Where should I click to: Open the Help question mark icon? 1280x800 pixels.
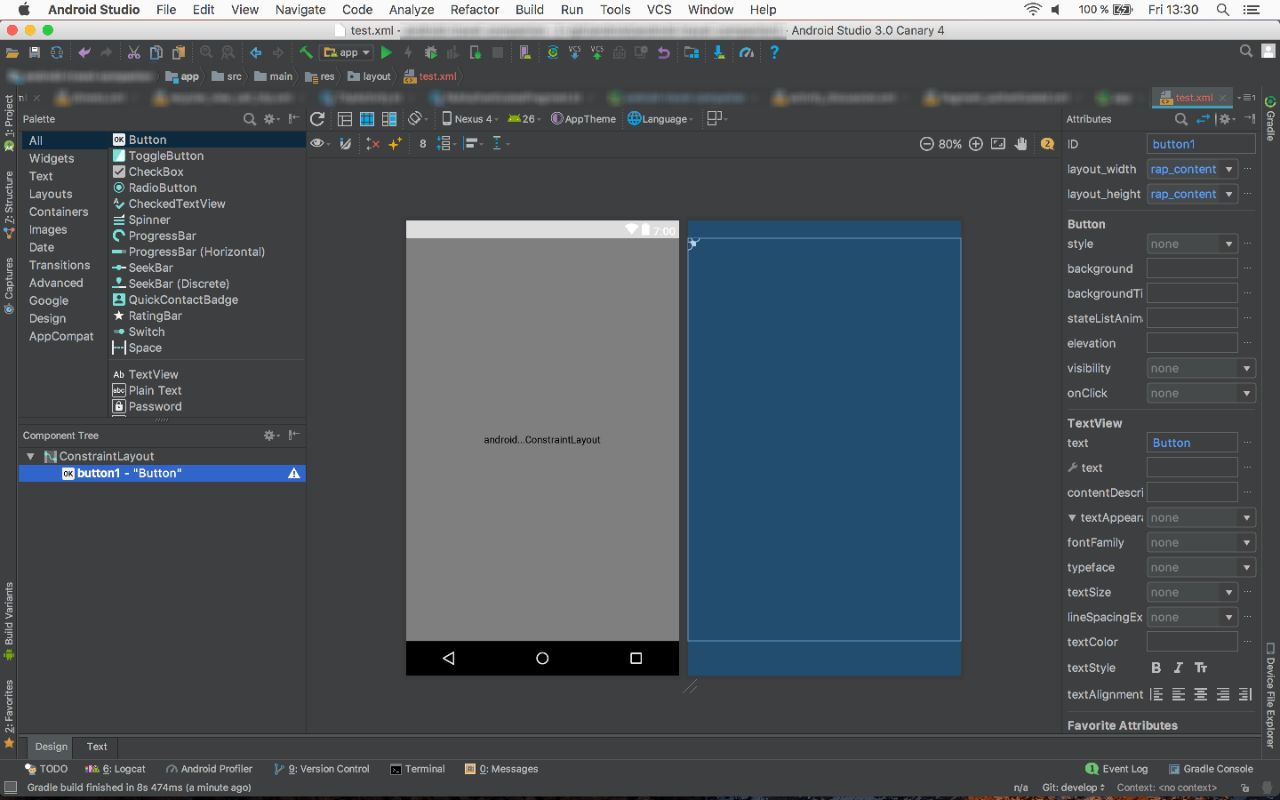(773, 53)
